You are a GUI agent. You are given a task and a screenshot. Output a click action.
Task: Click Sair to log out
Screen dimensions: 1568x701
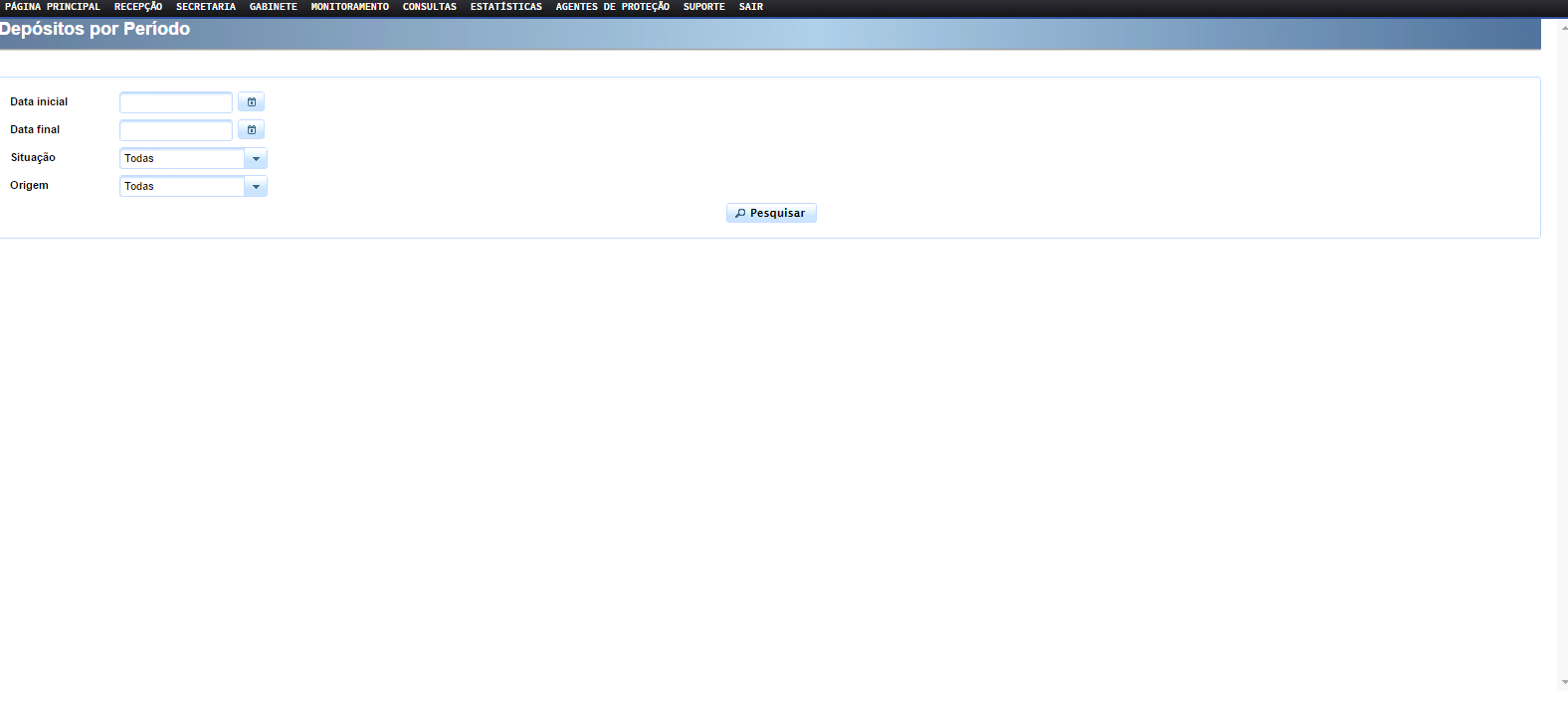click(751, 7)
